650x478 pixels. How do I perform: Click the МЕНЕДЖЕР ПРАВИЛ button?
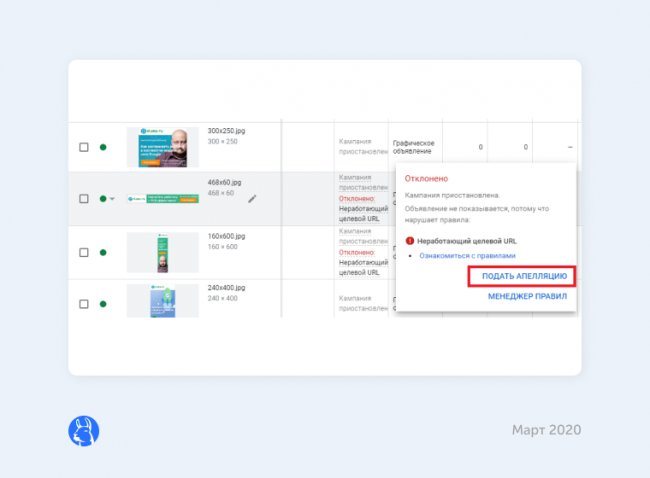click(x=527, y=297)
